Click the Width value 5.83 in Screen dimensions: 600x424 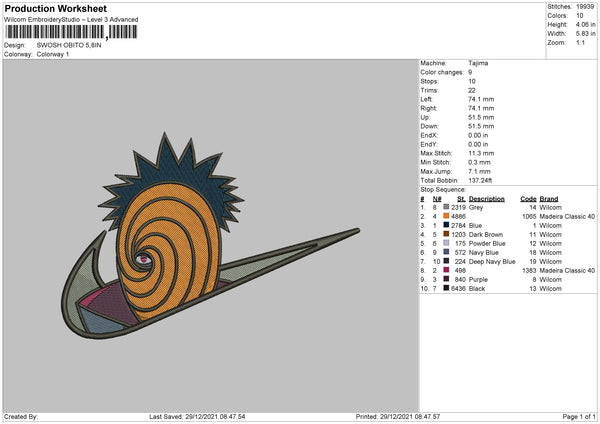pos(585,34)
